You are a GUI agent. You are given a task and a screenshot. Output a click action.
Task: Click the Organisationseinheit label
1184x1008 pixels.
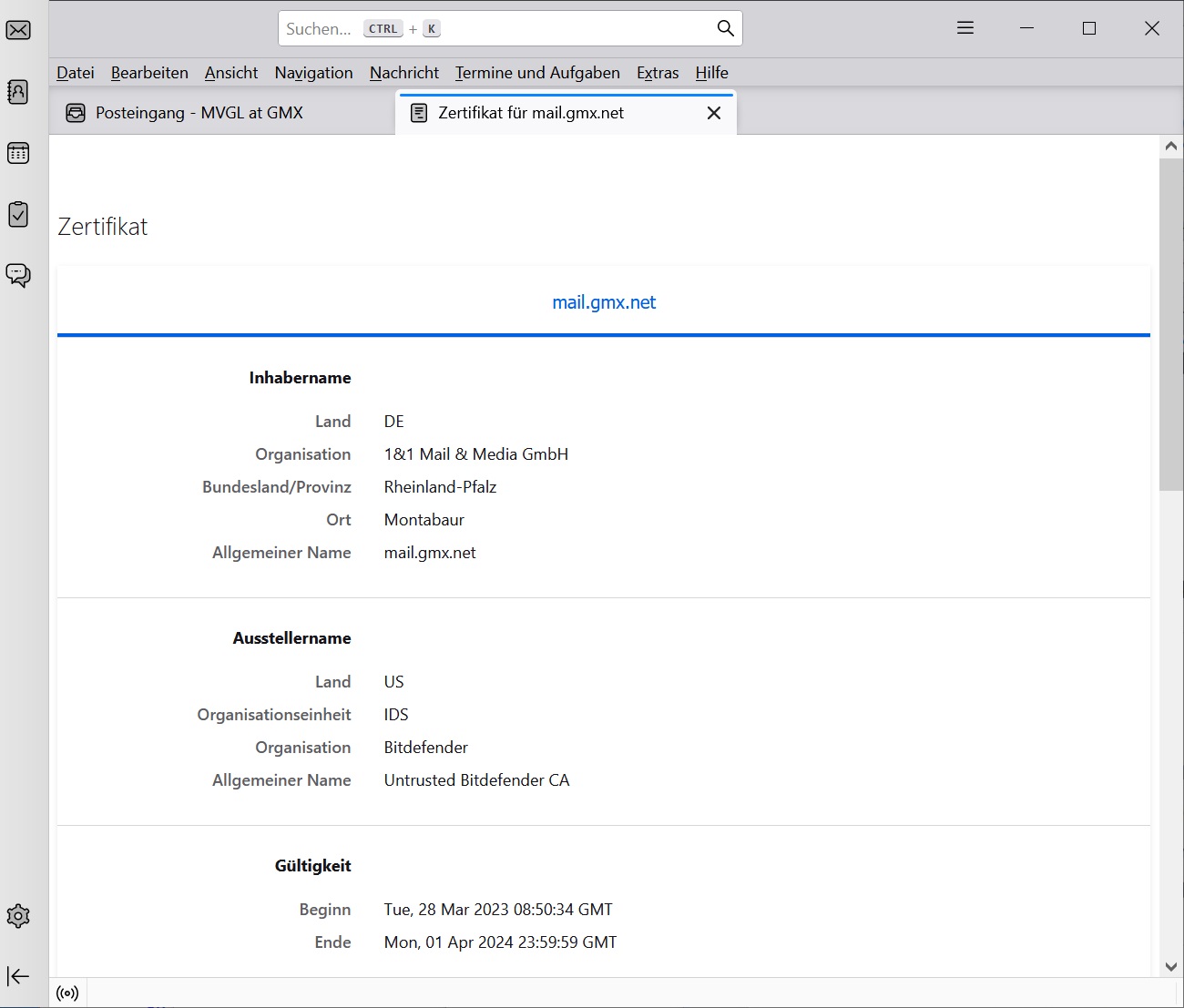(273, 715)
